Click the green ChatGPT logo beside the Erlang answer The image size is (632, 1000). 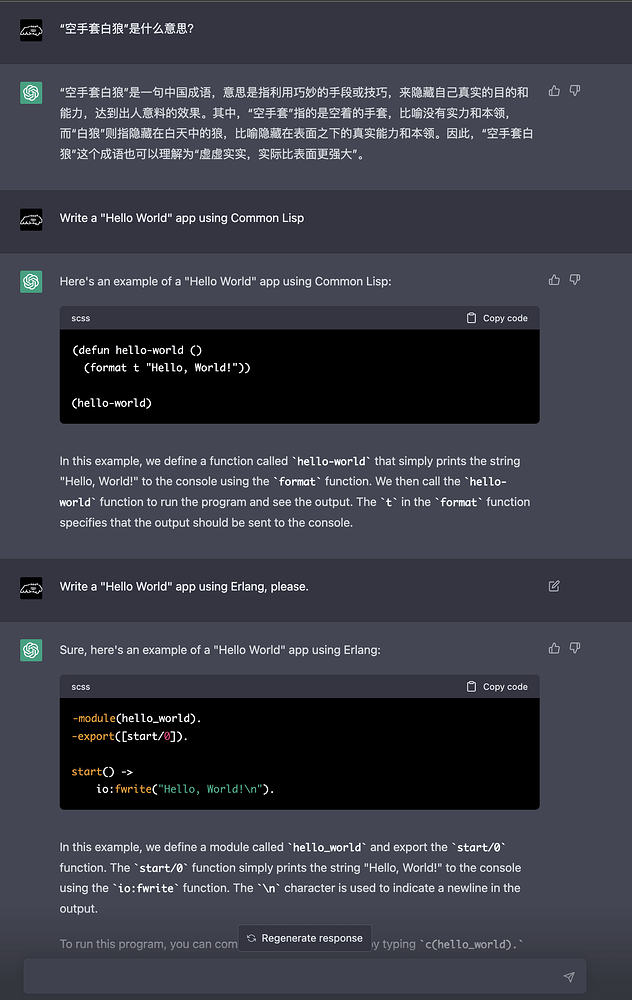point(31,649)
